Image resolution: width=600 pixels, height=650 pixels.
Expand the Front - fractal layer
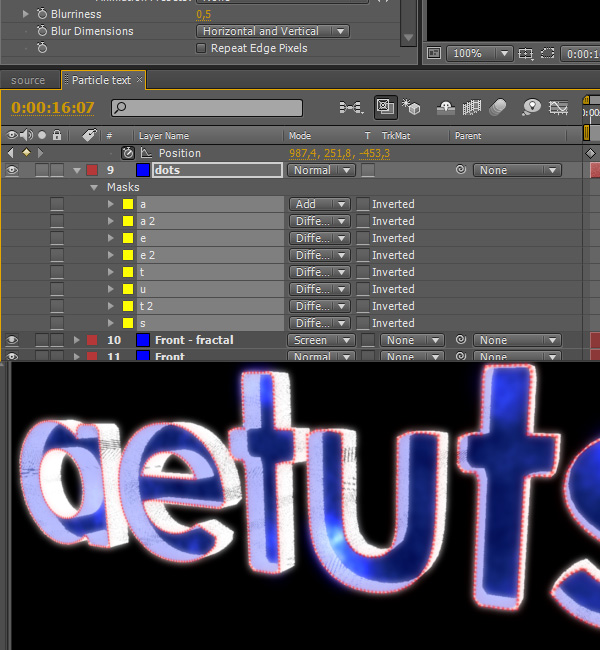pos(76,340)
